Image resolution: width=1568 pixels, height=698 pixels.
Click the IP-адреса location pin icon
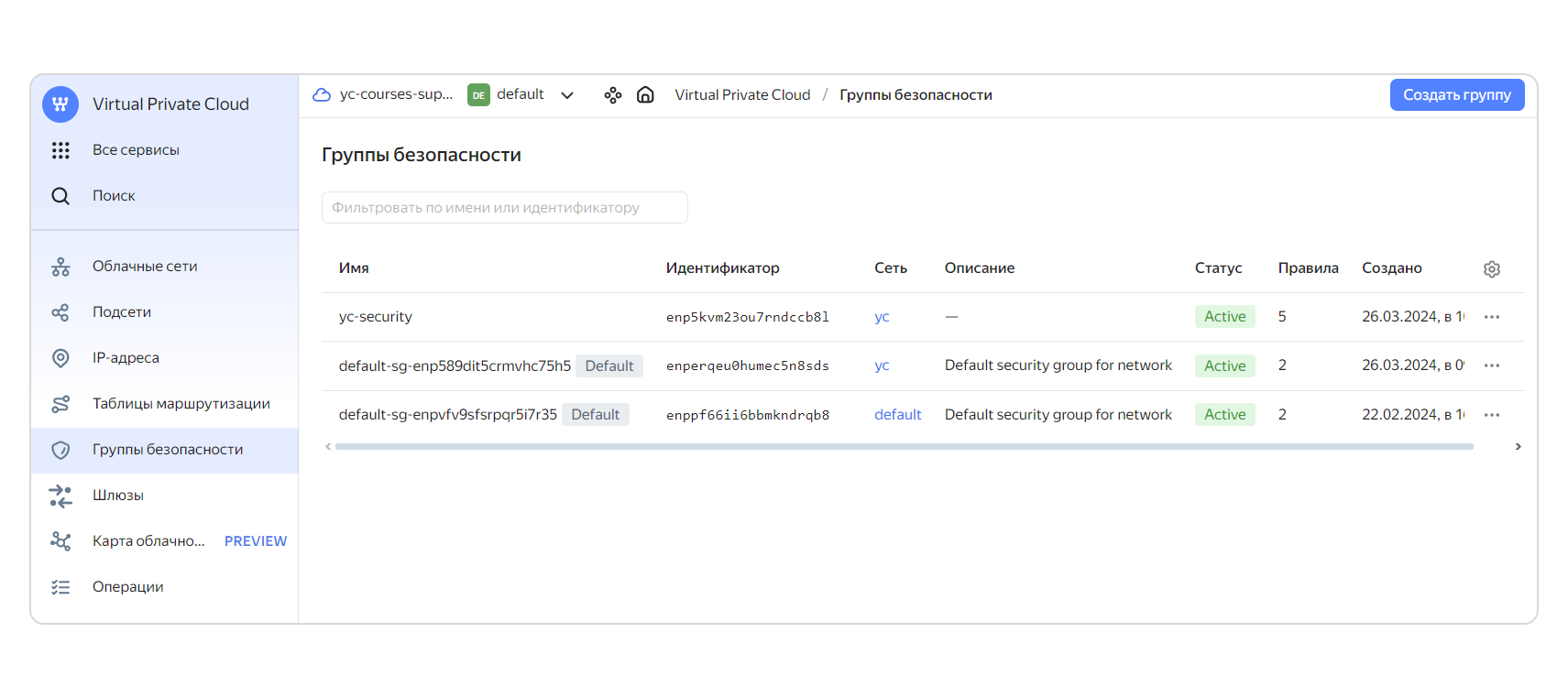pos(60,358)
